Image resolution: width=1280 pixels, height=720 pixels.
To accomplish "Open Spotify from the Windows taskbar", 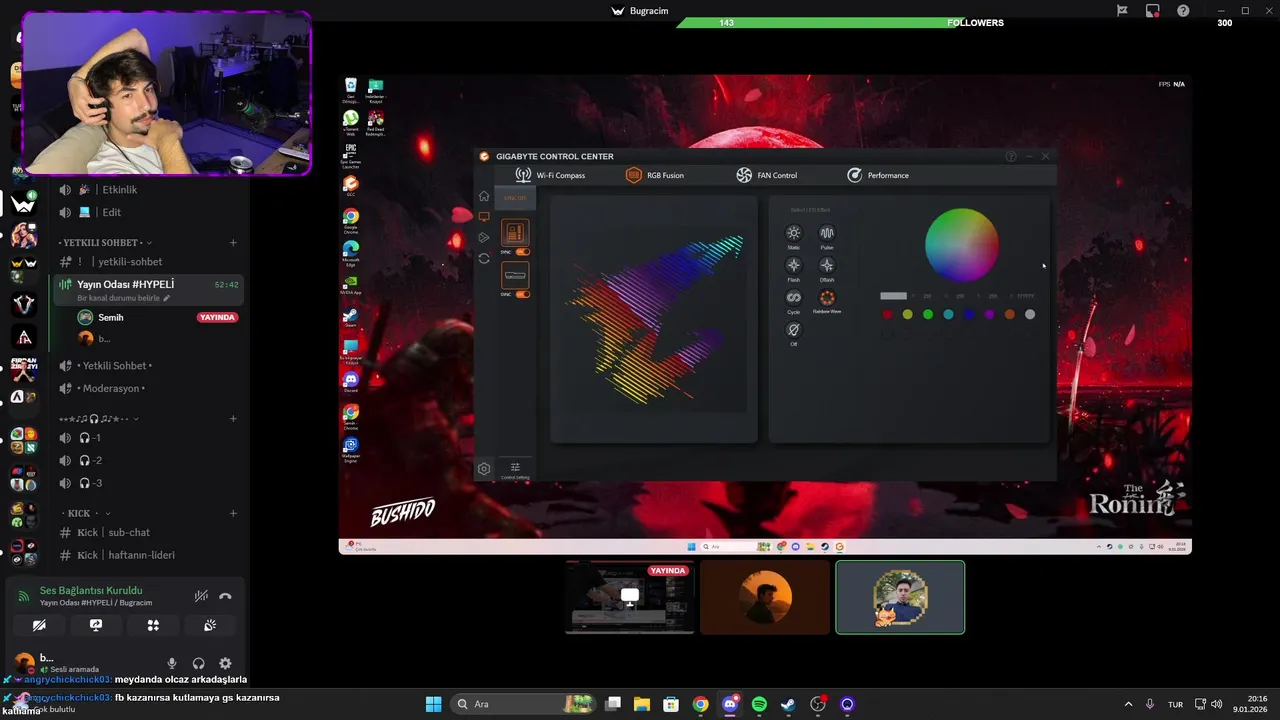I will tap(759, 704).
